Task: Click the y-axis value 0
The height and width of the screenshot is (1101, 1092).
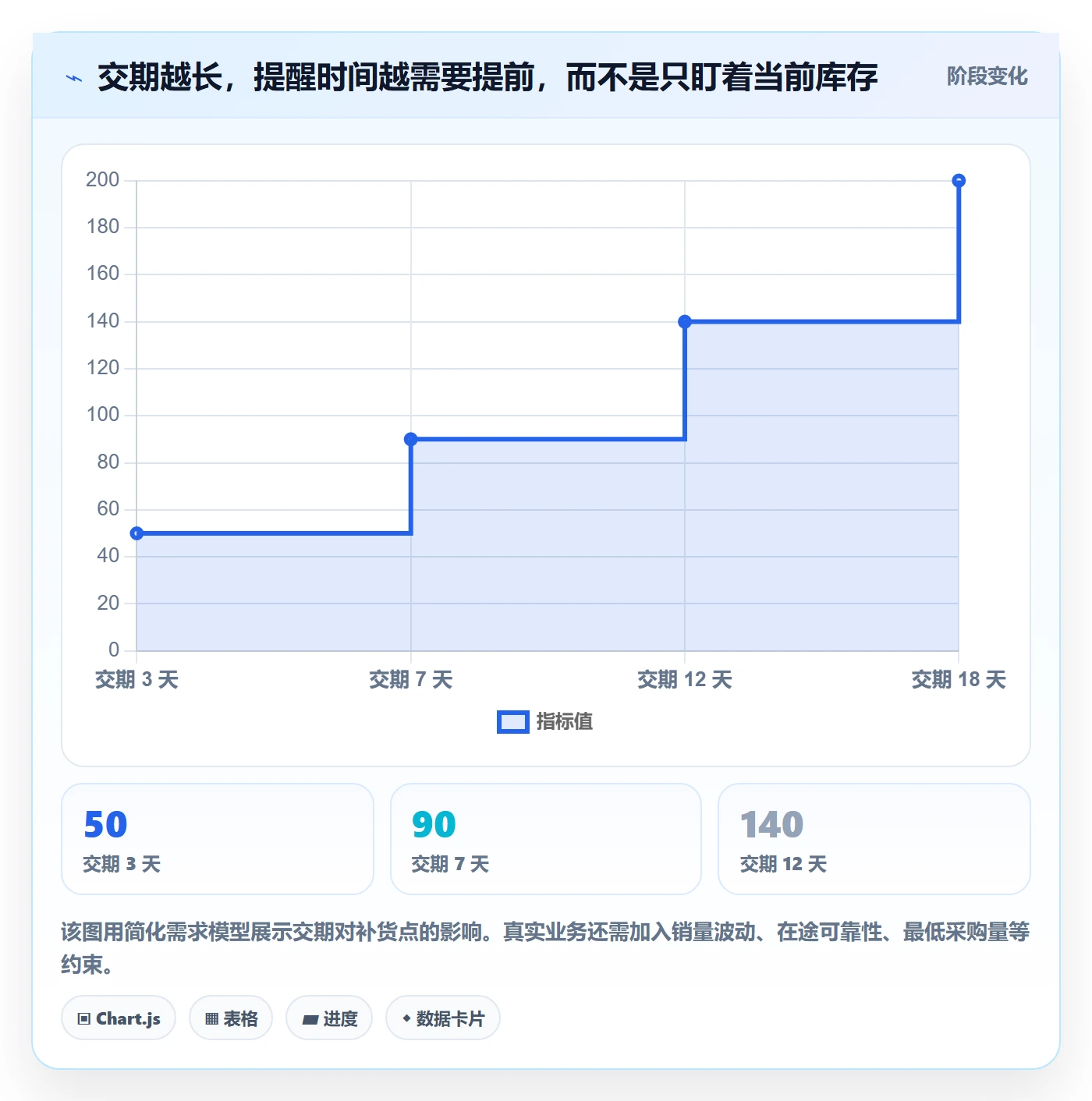Action: pyautogui.click(x=114, y=650)
